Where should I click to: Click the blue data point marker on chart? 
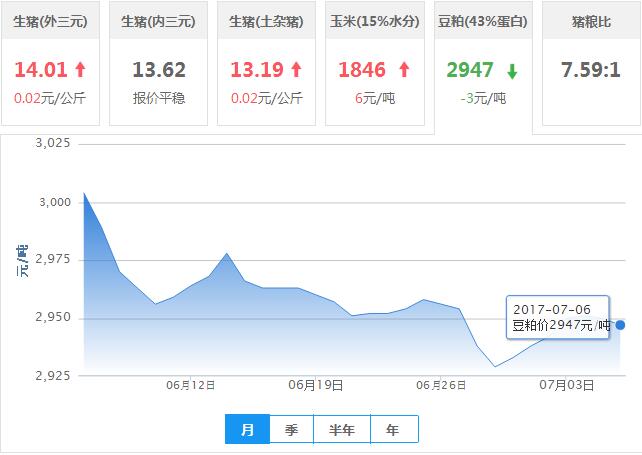tap(620, 325)
